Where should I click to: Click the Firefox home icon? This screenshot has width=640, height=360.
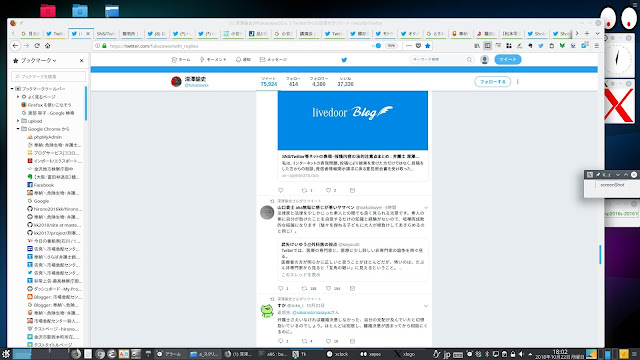(x=48, y=46)
